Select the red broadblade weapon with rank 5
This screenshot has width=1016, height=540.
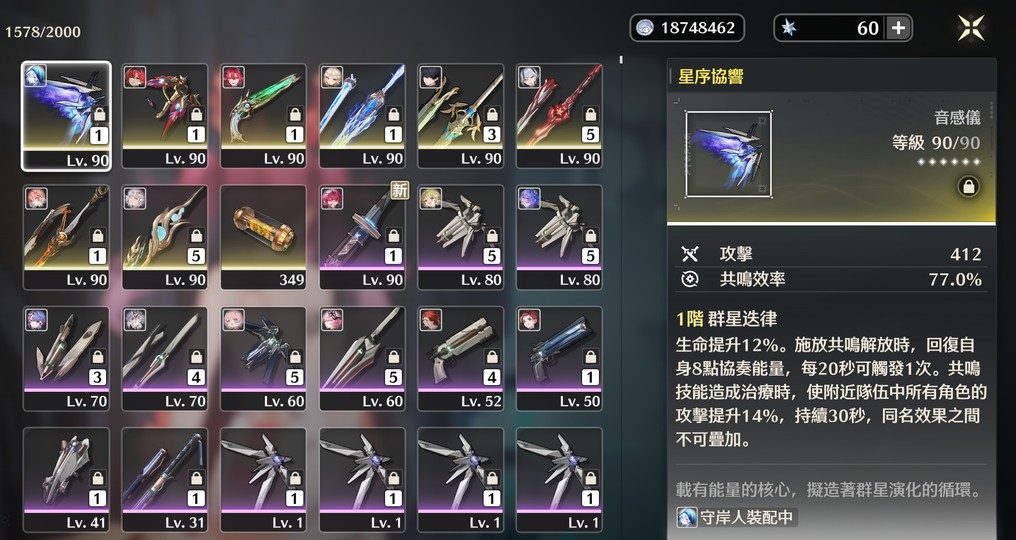click(559, 116)
